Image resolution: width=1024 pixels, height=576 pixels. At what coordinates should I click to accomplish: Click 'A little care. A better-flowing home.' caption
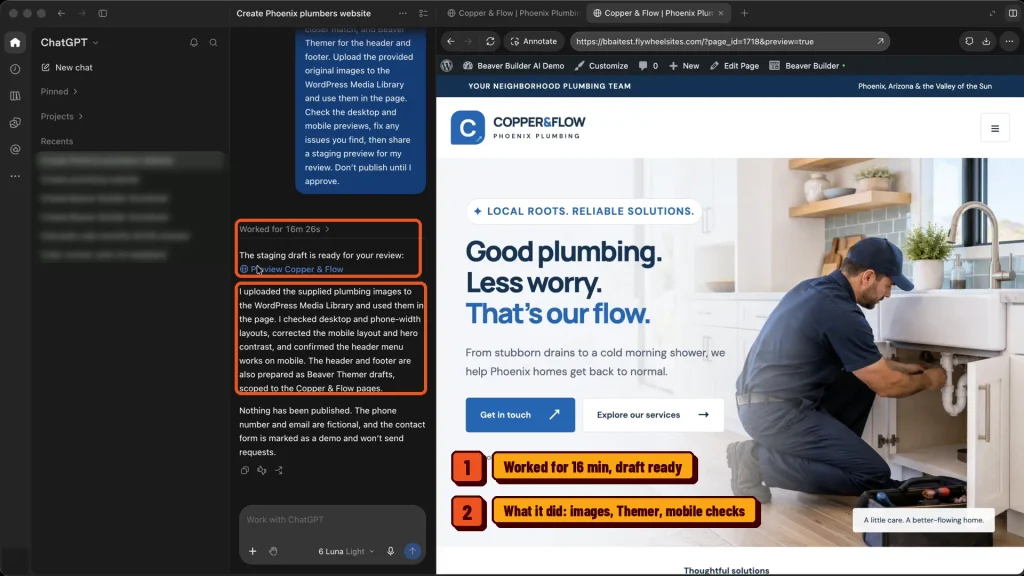pos(923,520)
